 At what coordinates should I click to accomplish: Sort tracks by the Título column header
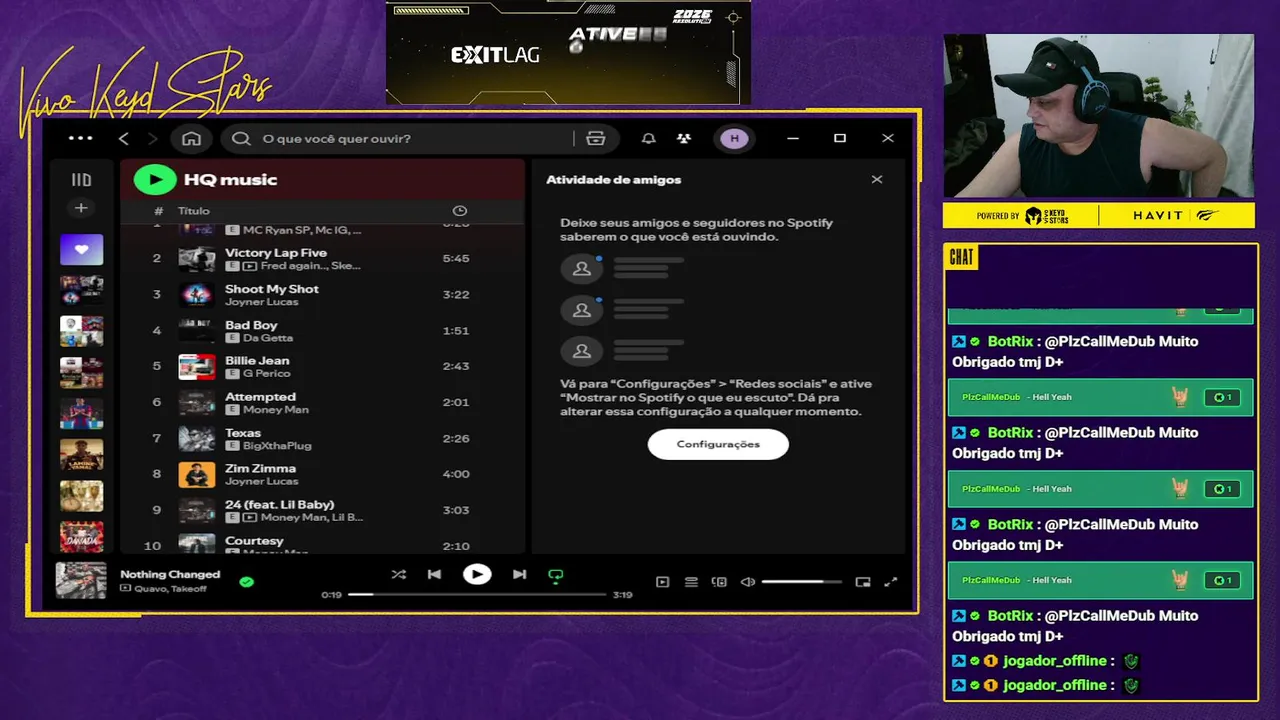[x=194, y=211]
